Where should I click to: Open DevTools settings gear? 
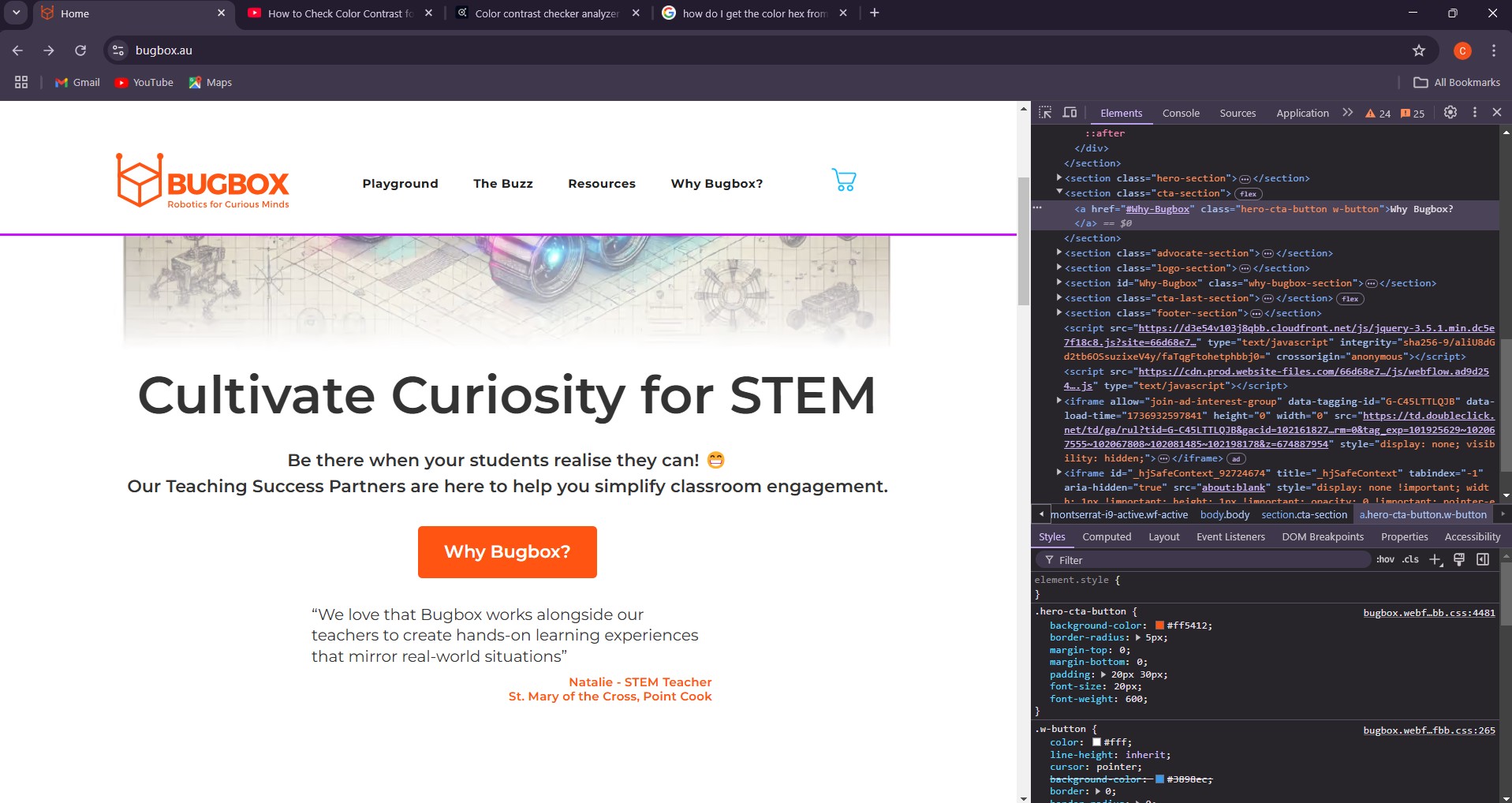pyautogui.click(x=1450, y=113)
